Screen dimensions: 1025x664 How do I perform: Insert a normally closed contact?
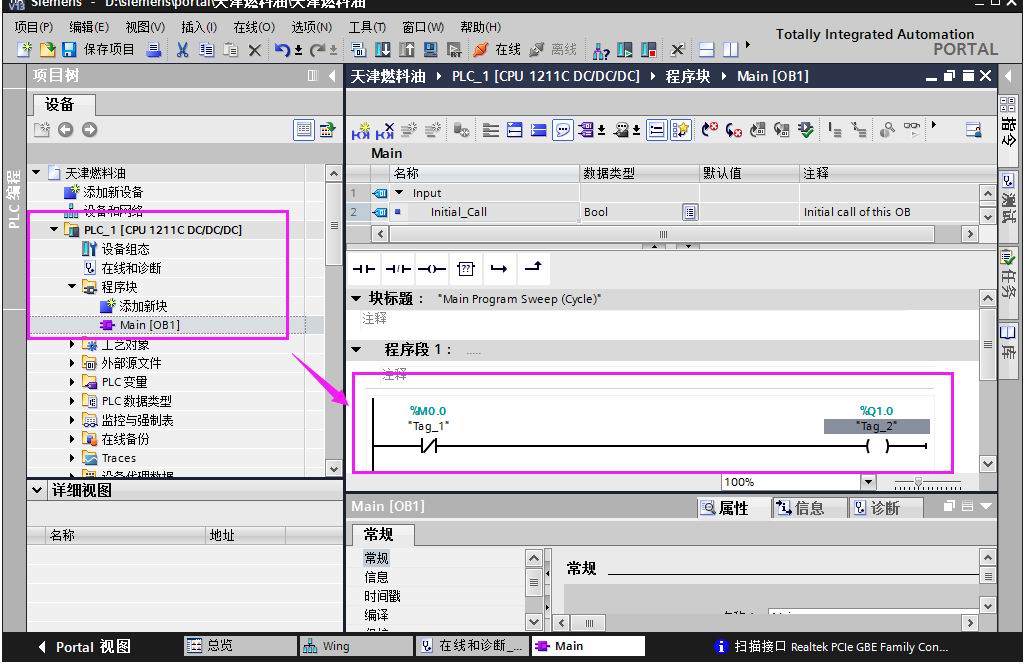[398, 269]
